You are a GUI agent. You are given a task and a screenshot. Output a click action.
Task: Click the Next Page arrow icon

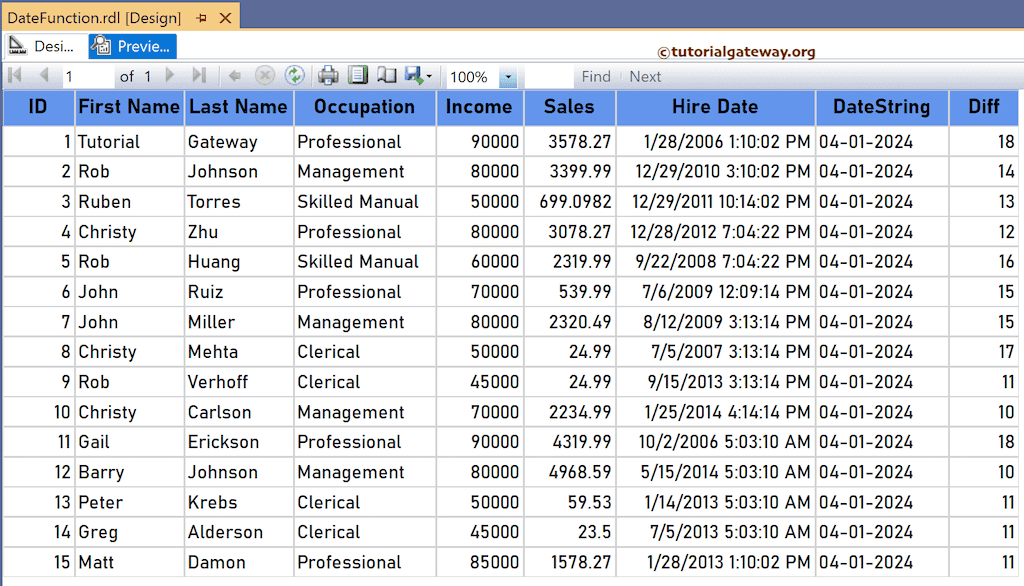pyautogui.click(x=169, y=75)
